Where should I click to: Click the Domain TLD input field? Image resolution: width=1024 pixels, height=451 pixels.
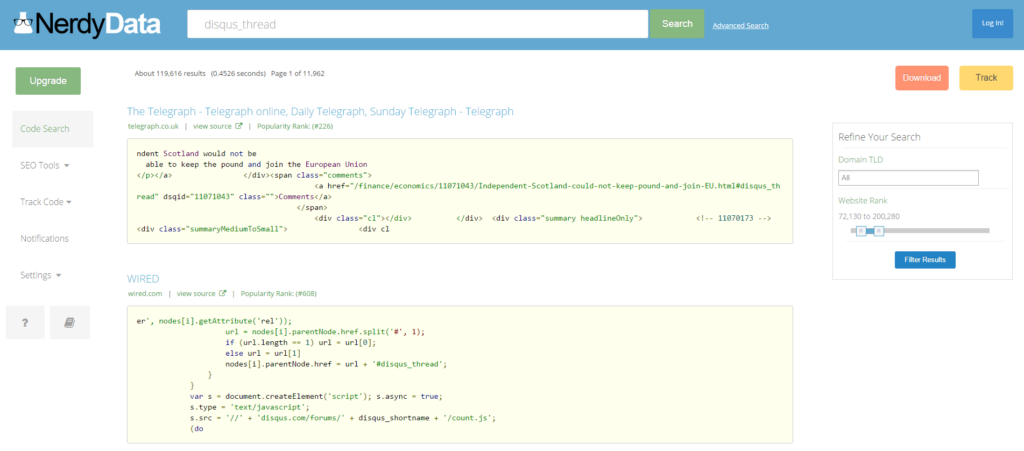point(908,178)
